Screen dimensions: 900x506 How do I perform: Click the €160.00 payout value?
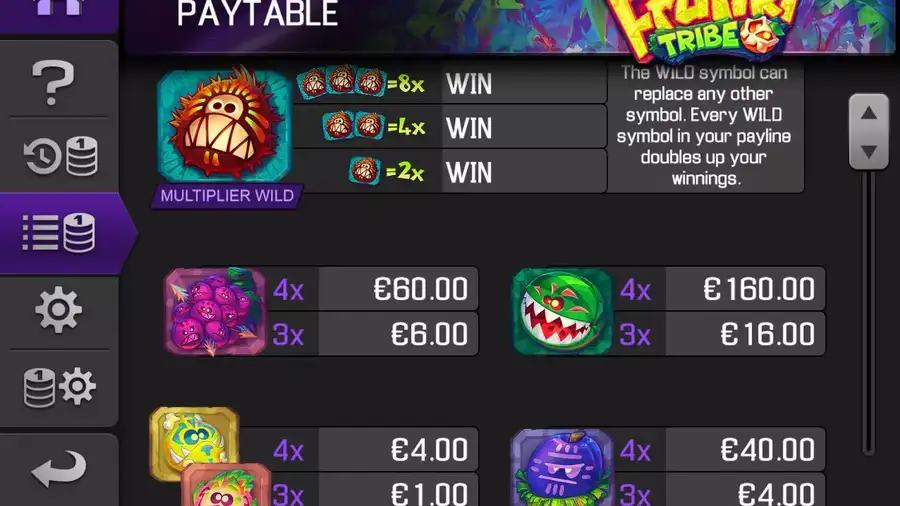758,289
